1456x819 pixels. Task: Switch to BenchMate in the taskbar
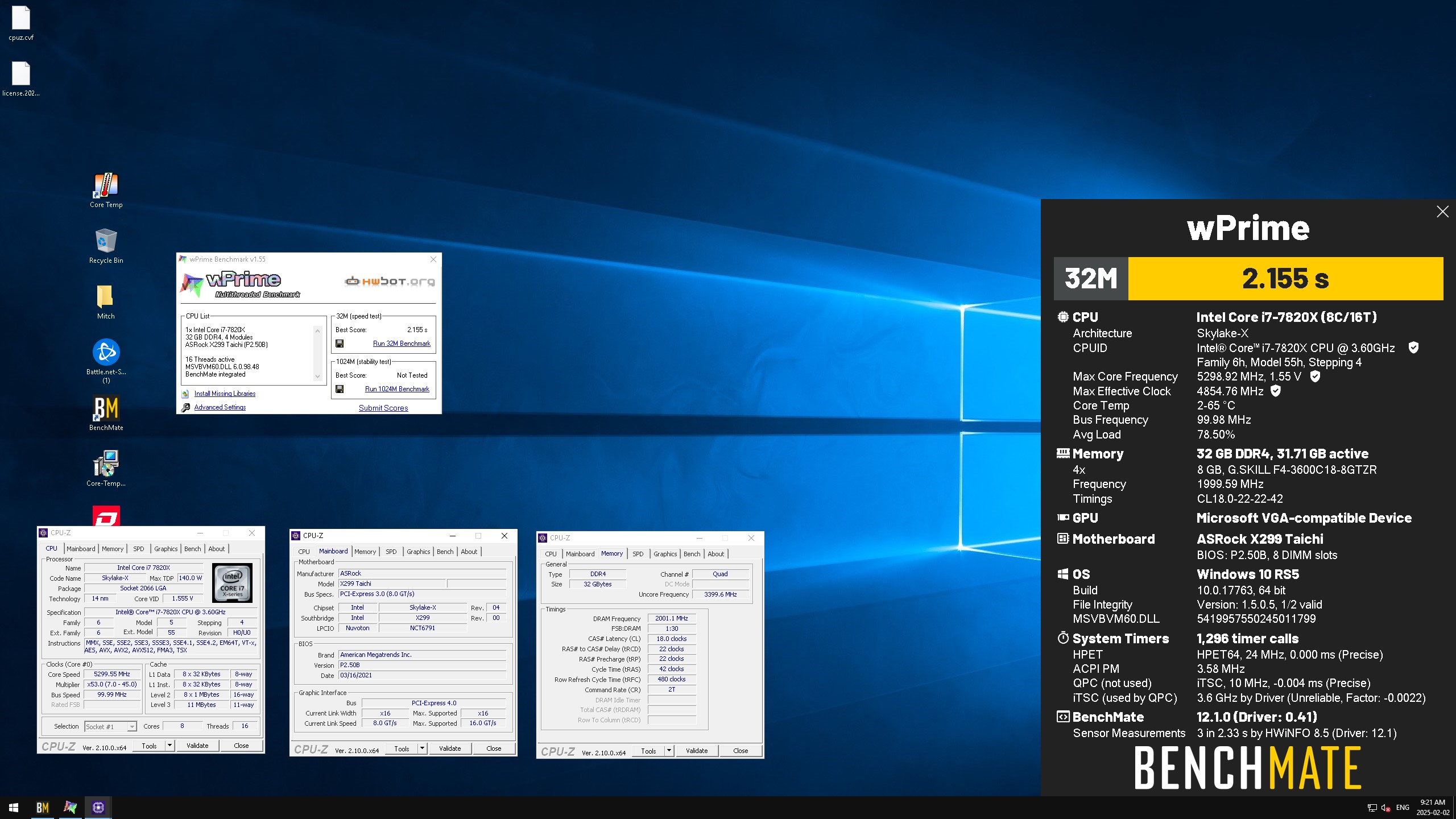(x=43, y=807)
